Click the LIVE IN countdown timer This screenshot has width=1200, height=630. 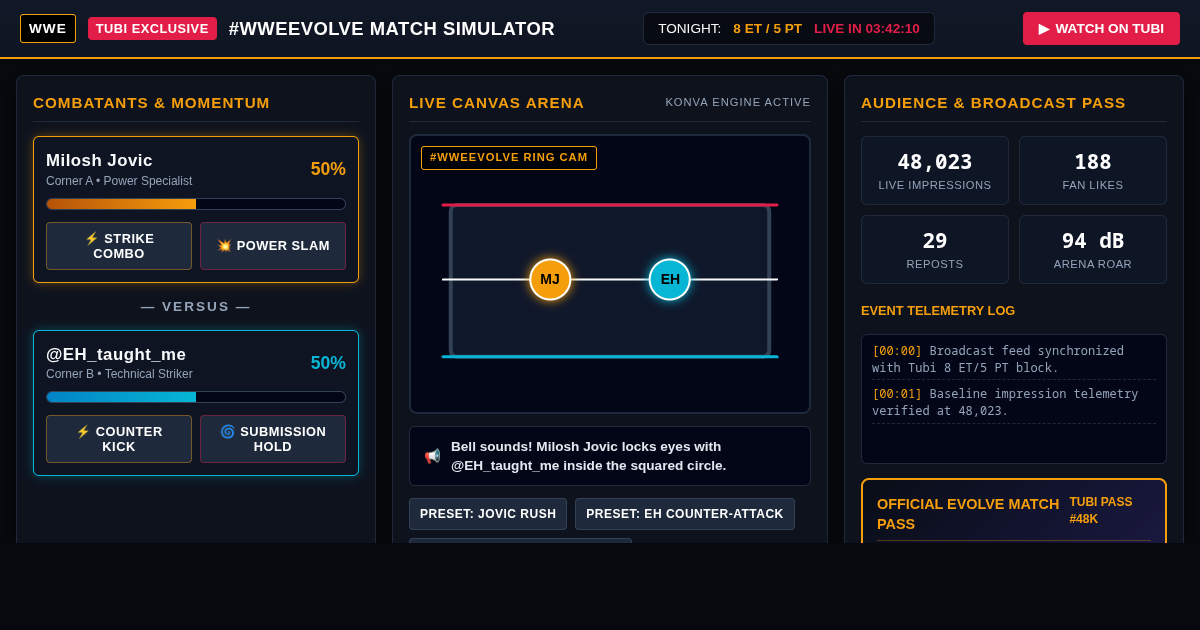pyautogui.click(x=867, y=28)
